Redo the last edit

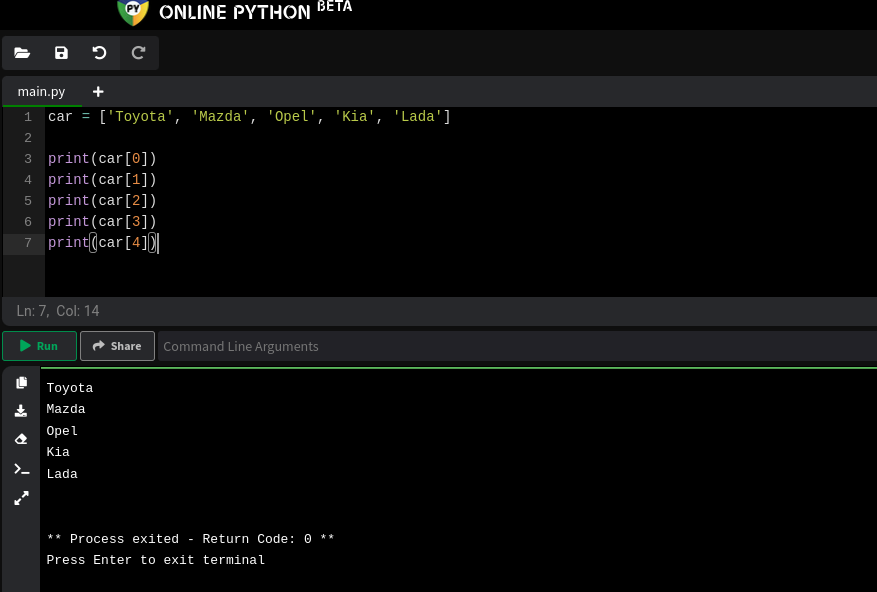tap(139, 53)
